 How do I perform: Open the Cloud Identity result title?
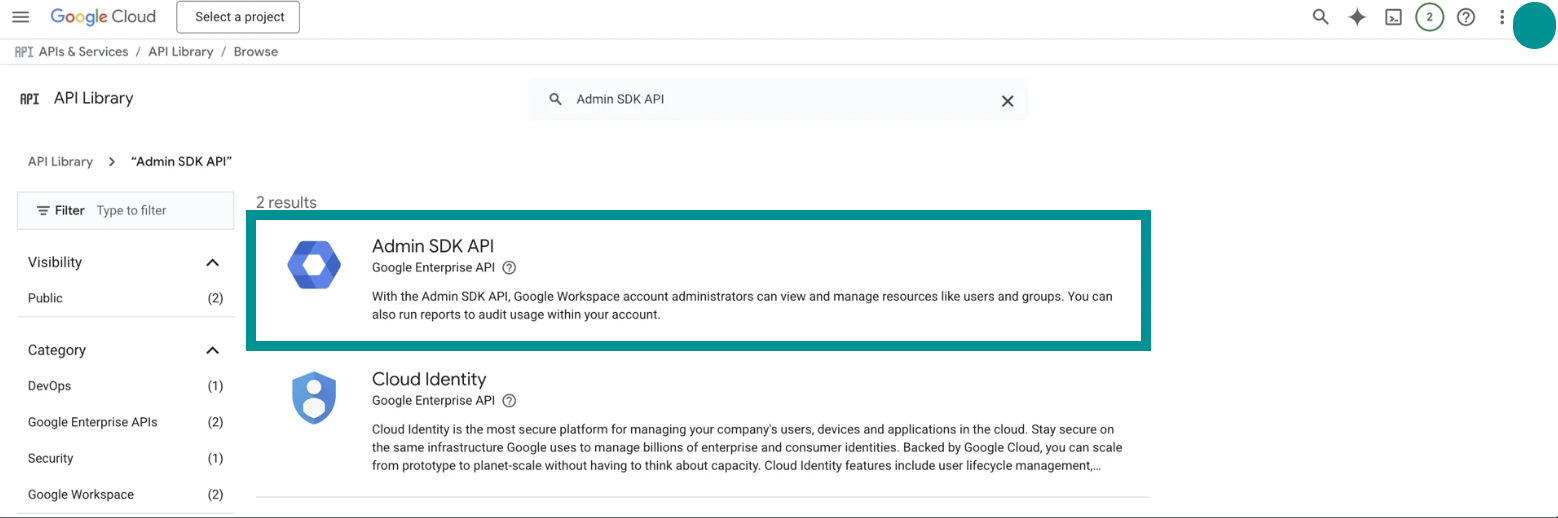(429, 379)
